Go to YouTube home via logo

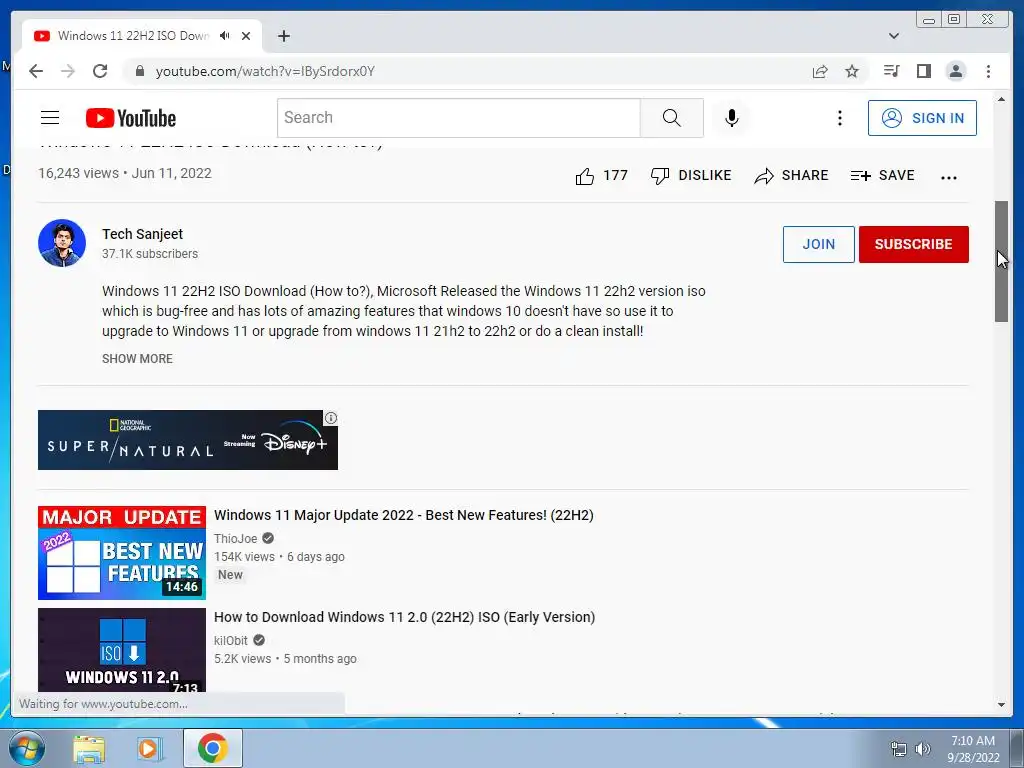[131, 118]
